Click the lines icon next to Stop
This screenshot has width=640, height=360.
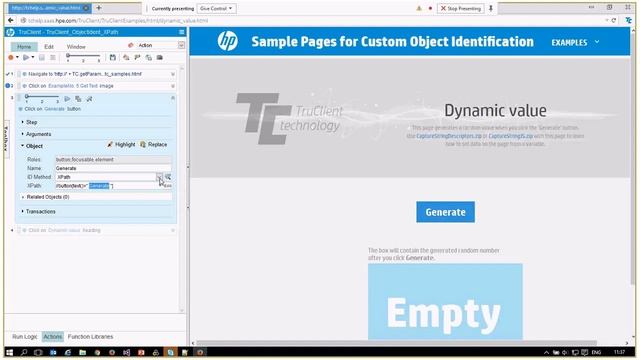tap(53, 58)
